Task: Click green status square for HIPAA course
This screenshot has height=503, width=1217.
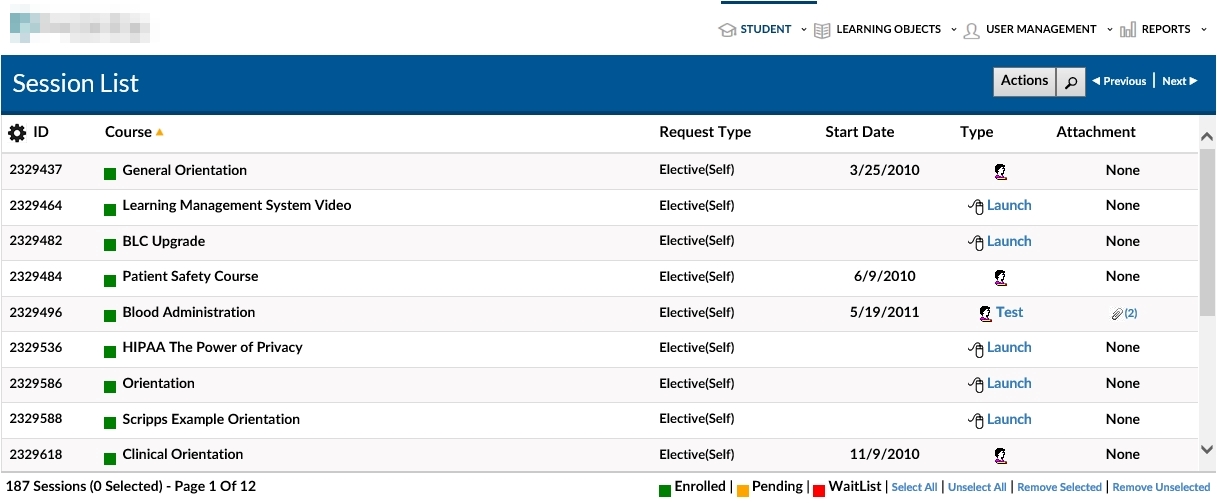Action: click(110, 350)
